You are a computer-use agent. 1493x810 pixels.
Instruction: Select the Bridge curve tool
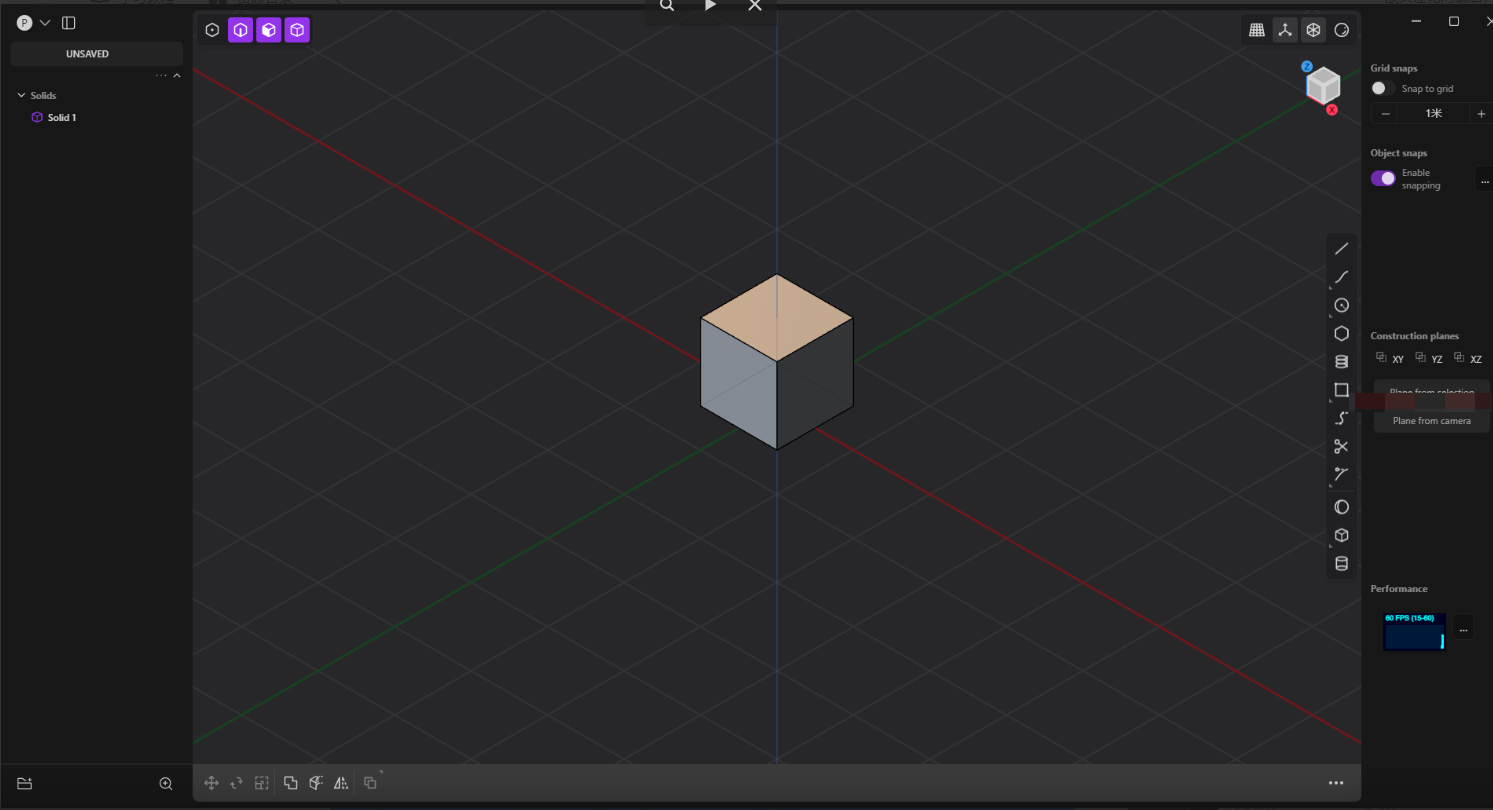pyautogui.click(x=1342, y=418)
